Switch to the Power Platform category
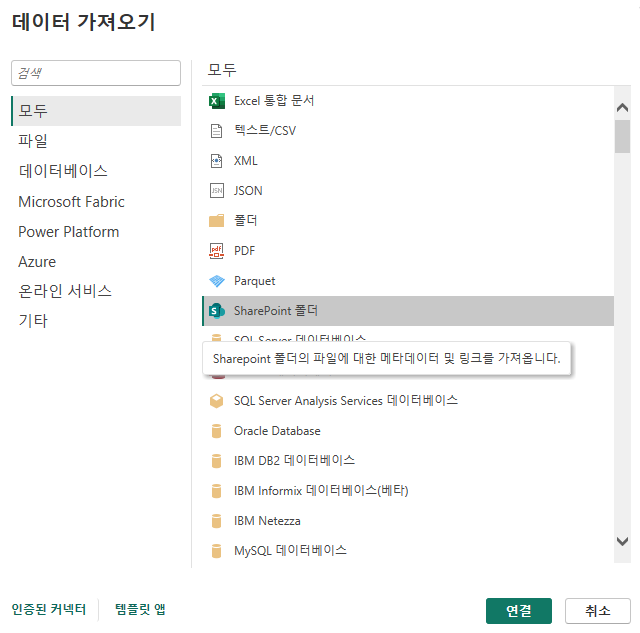The width and height of the screenshot is (640, 633). click(69, 232)
